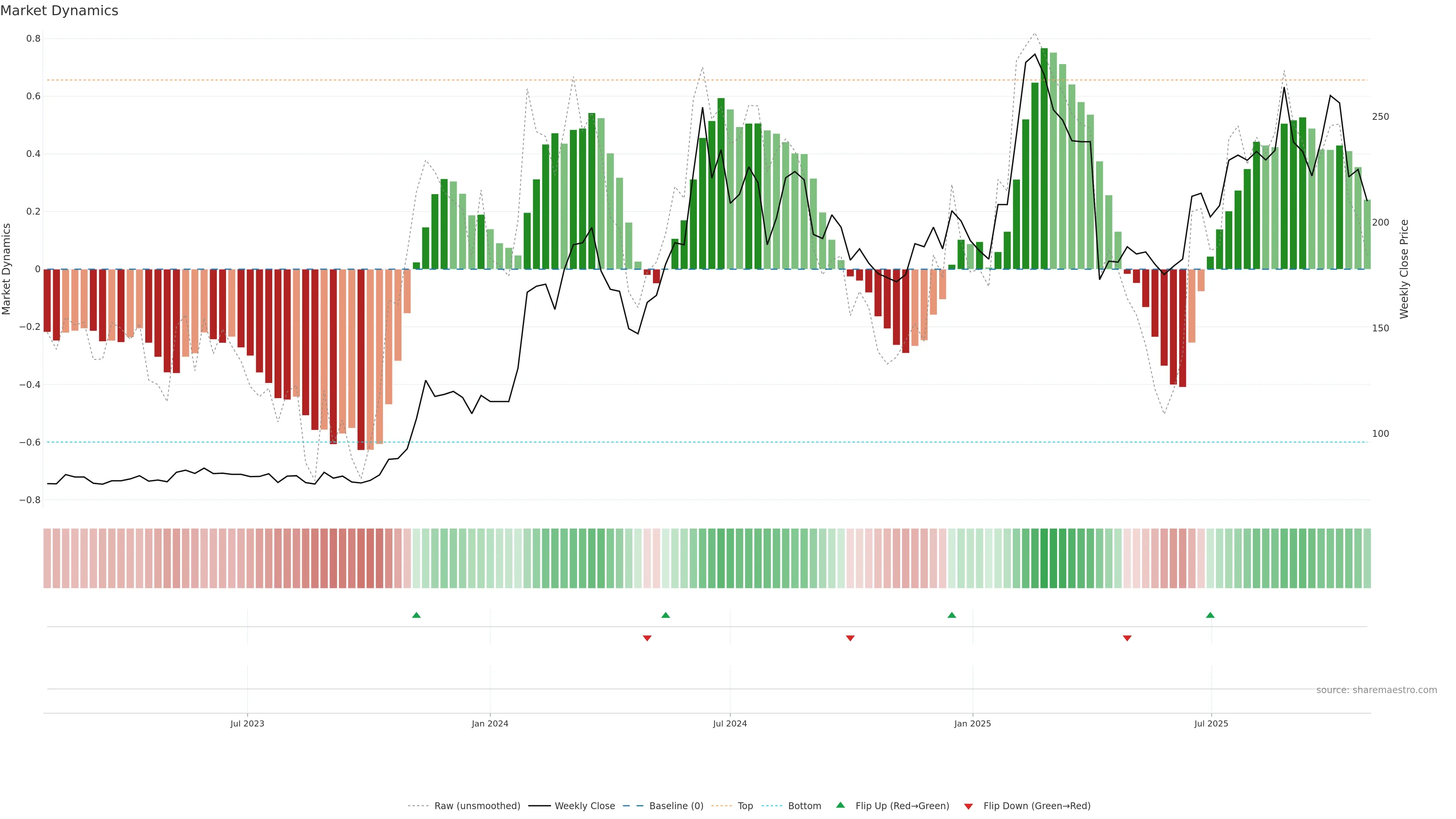Click the last red flip-down triangle marker
The image size is (1456, 819).
pos(1127,638)
